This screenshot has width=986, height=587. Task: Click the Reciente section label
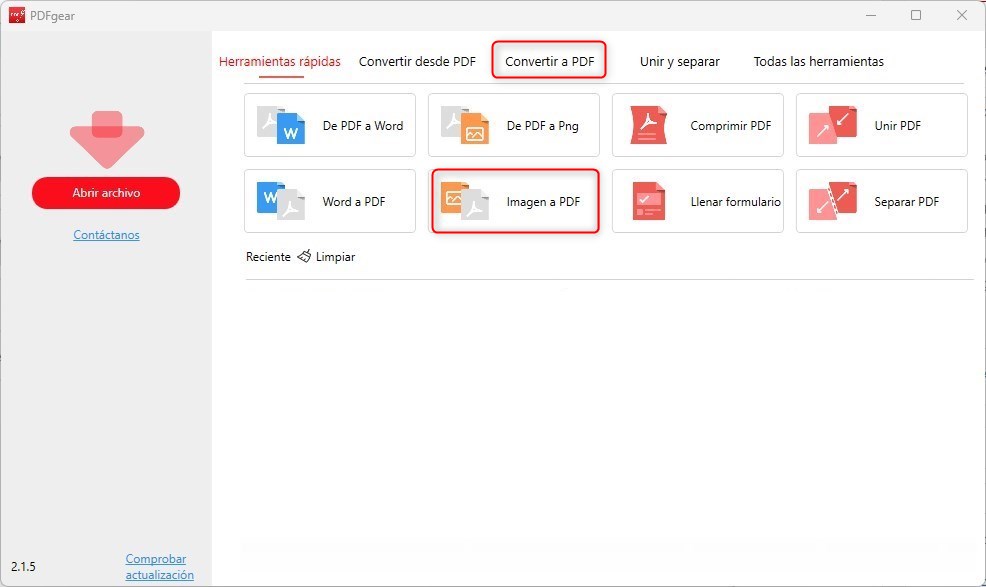click(x=266, y=256)
